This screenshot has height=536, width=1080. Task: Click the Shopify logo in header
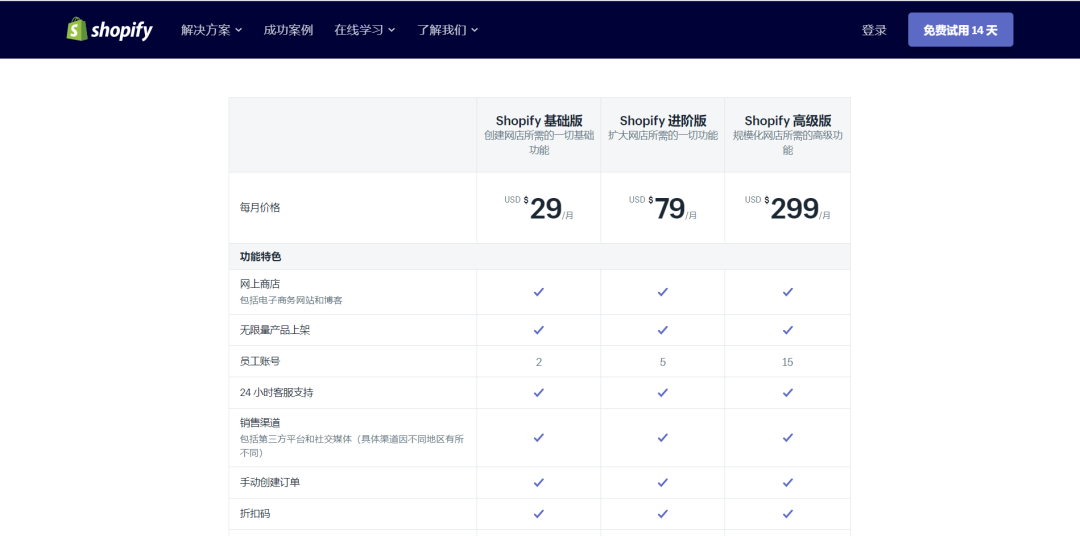click(110, 30)
